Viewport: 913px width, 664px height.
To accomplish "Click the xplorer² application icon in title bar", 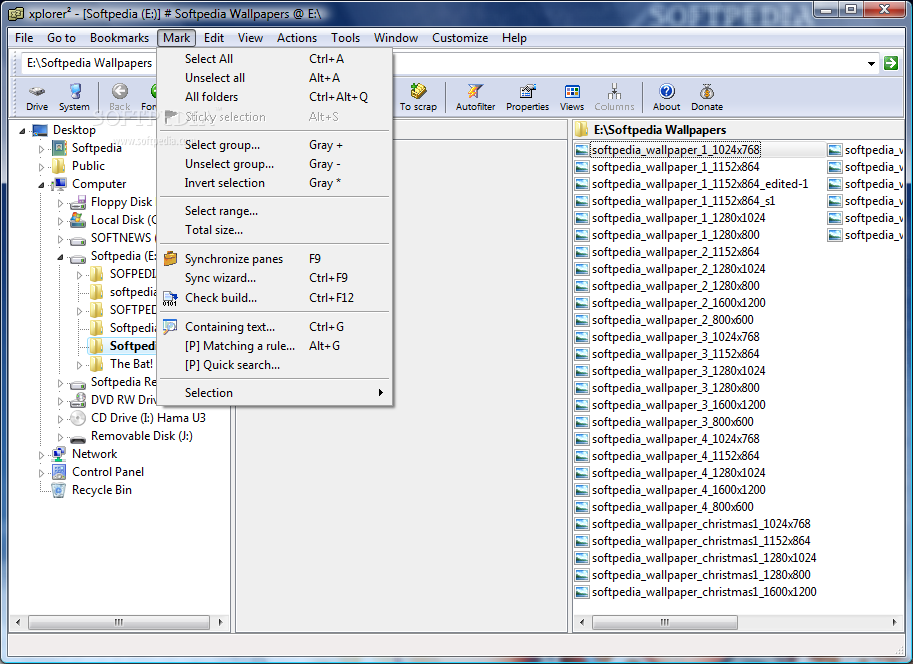I will pos(16,13).
